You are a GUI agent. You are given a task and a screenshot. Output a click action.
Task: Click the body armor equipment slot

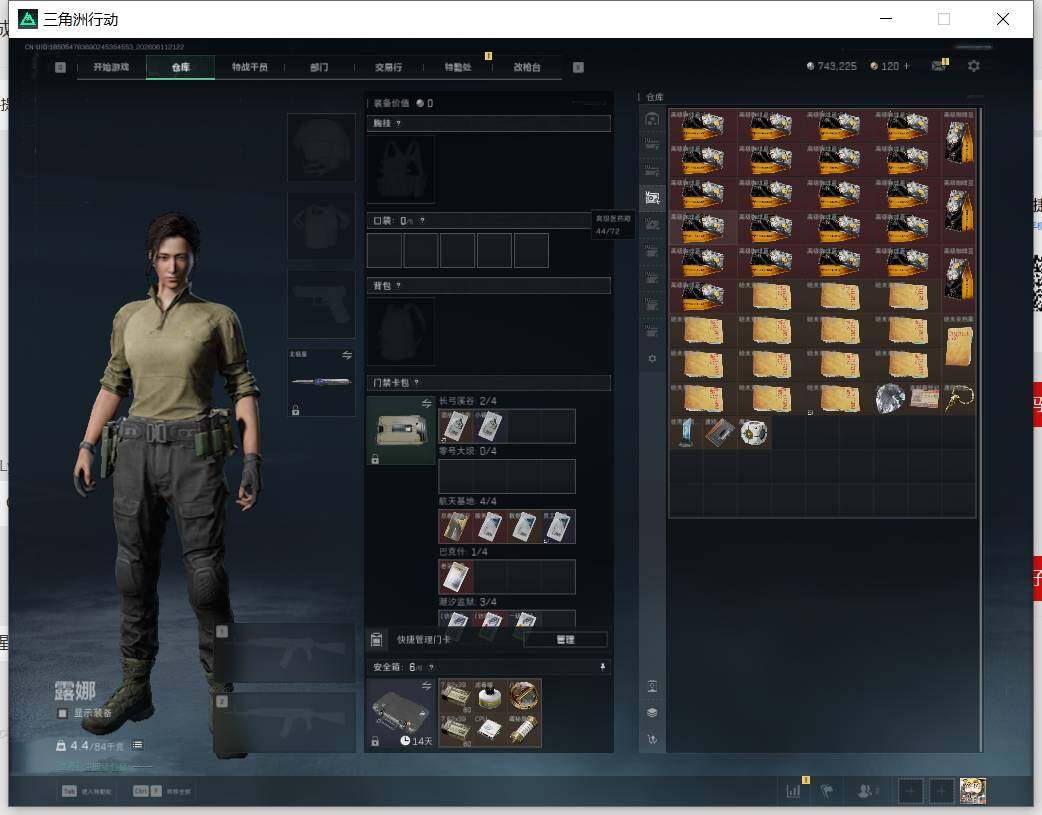point(321,226)
